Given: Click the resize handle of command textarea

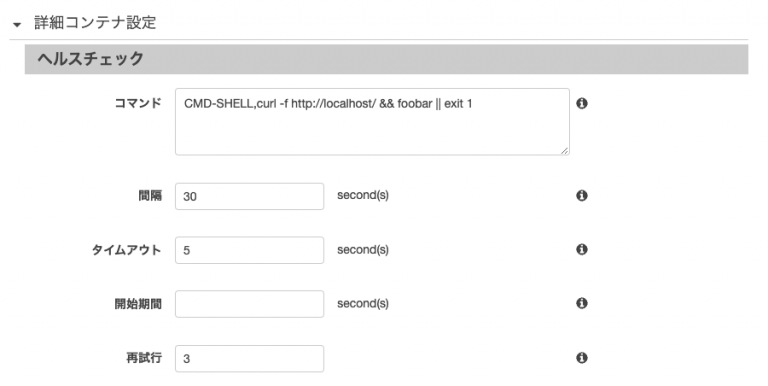Looking at the screenshot, I should (564, 150).
